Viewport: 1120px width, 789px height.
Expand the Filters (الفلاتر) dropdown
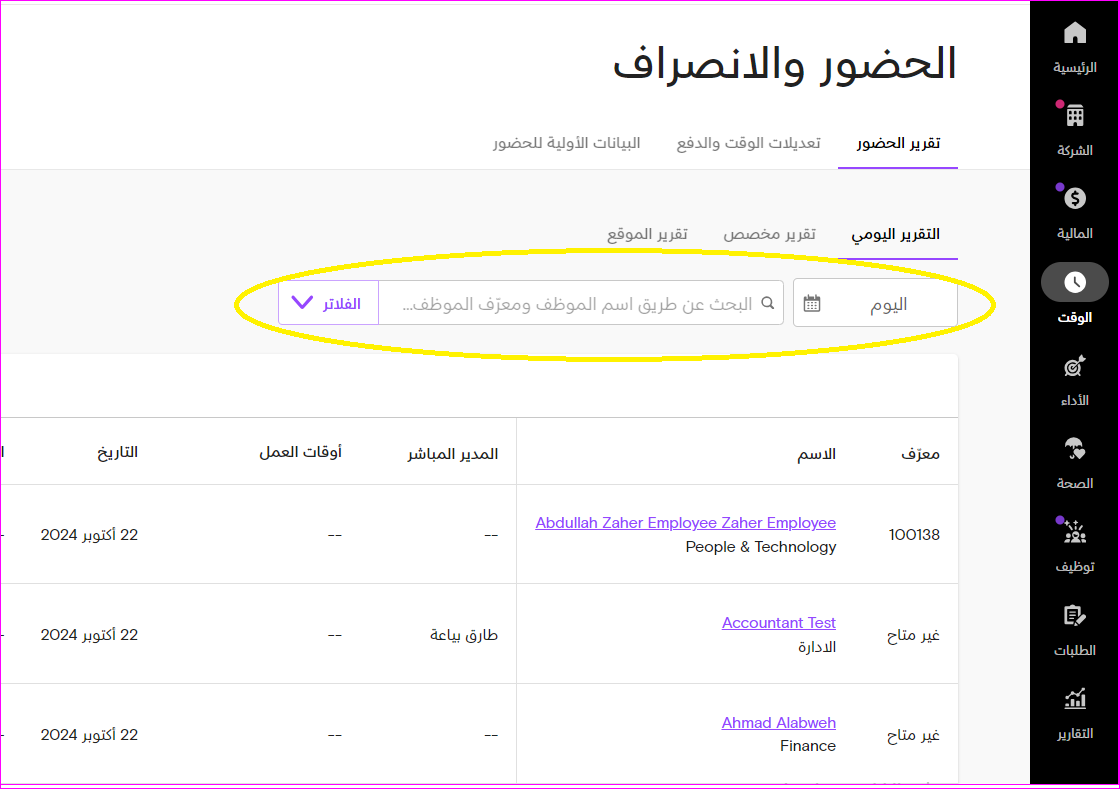(x=328, y=303)
